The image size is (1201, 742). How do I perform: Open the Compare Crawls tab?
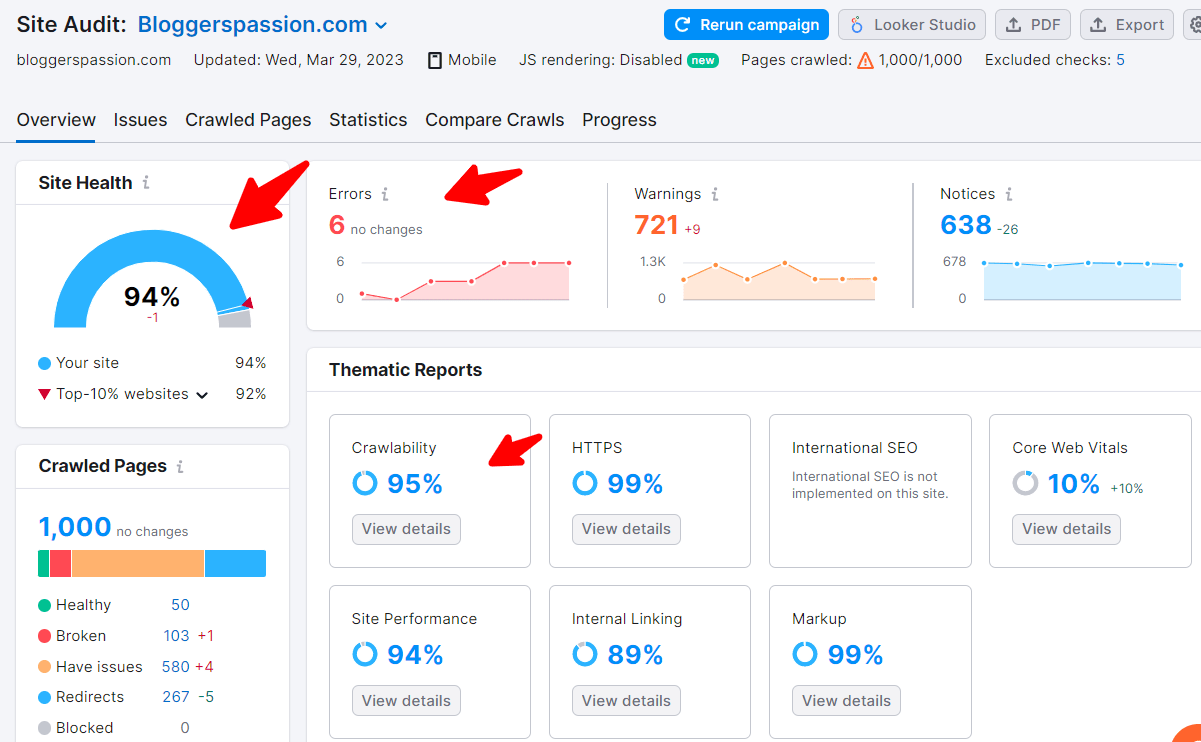coord(495,120)
